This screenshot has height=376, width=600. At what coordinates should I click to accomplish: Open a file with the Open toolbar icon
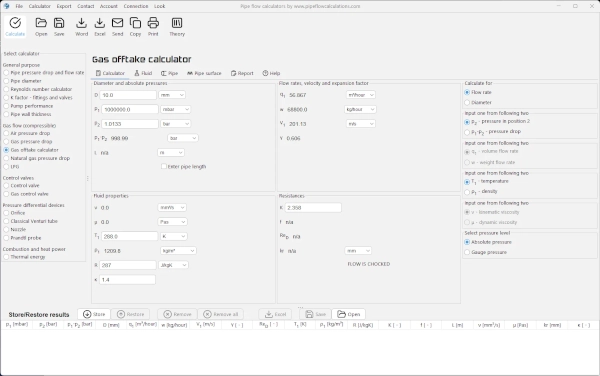point(41,27)
